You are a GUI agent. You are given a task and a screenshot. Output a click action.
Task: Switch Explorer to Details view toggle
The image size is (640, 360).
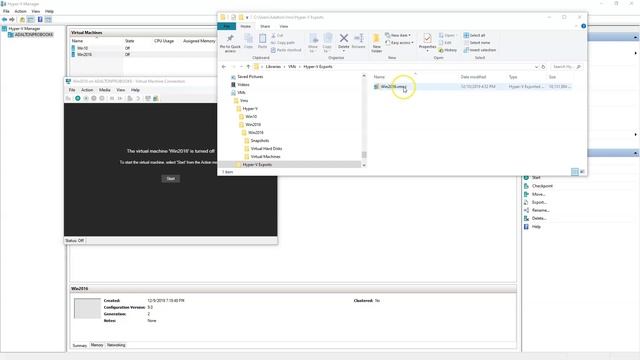575,172
